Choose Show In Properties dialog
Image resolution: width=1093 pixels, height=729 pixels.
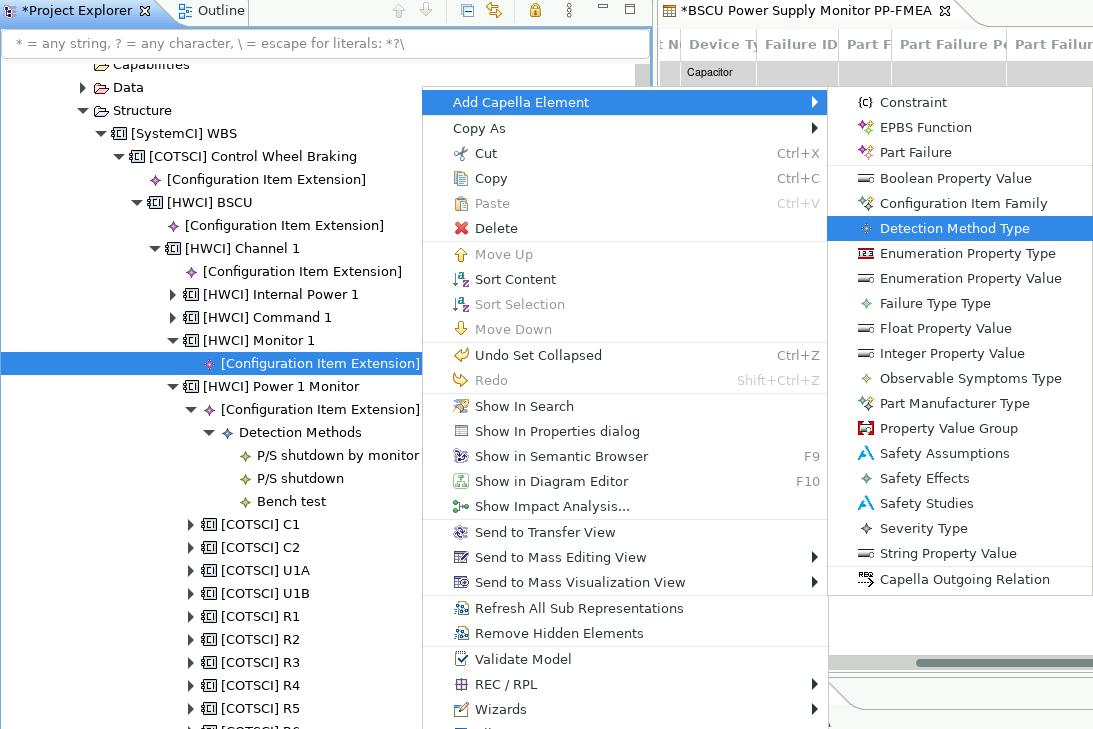(x=625, y=431)
